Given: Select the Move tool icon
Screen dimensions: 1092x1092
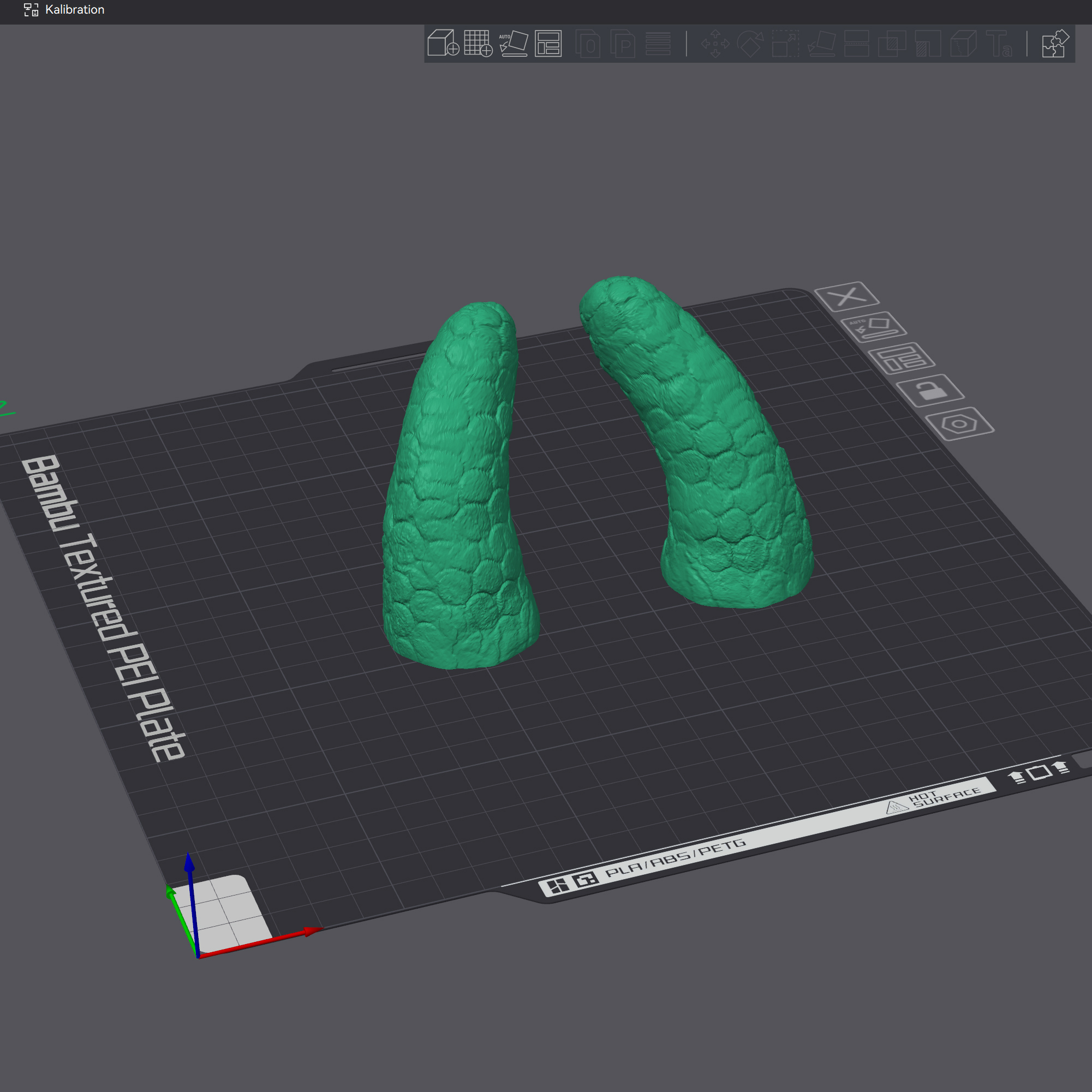Looking at the screenshot, I should tap(715, 43).
